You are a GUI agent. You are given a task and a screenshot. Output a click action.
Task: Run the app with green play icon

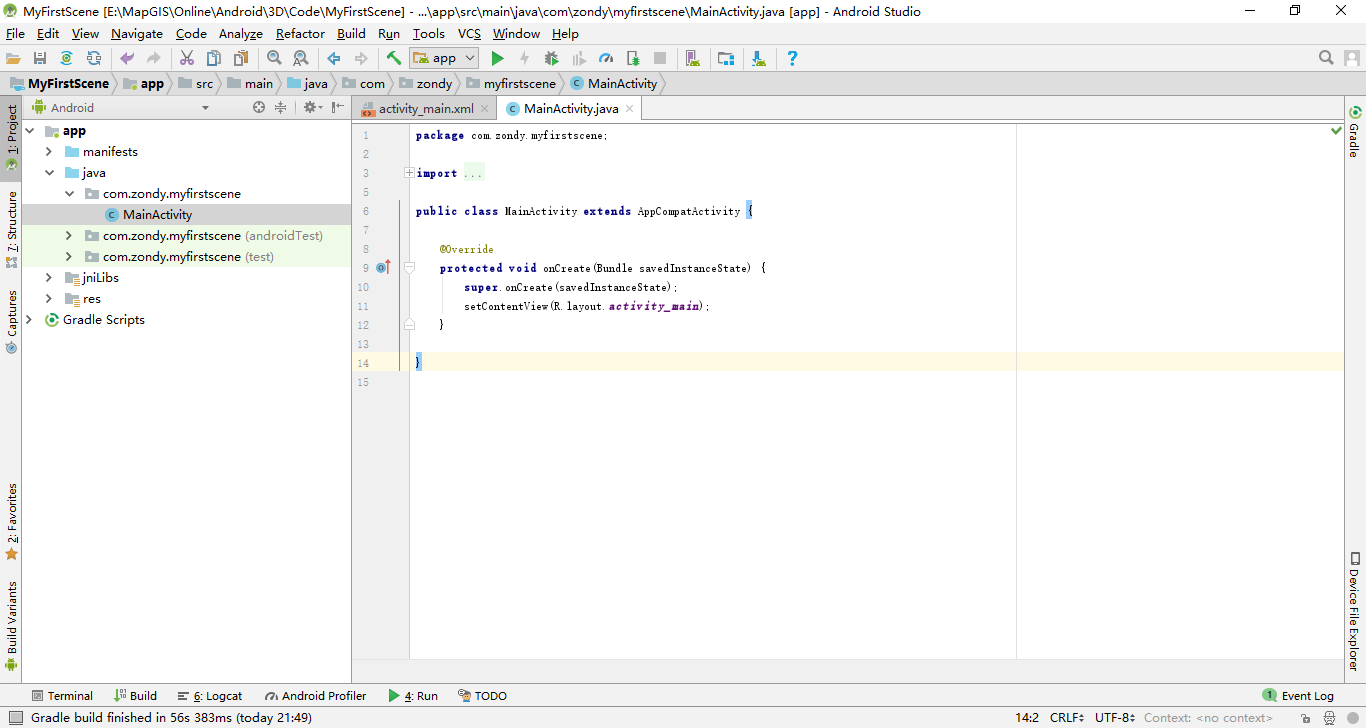click(x=497, y=59)
